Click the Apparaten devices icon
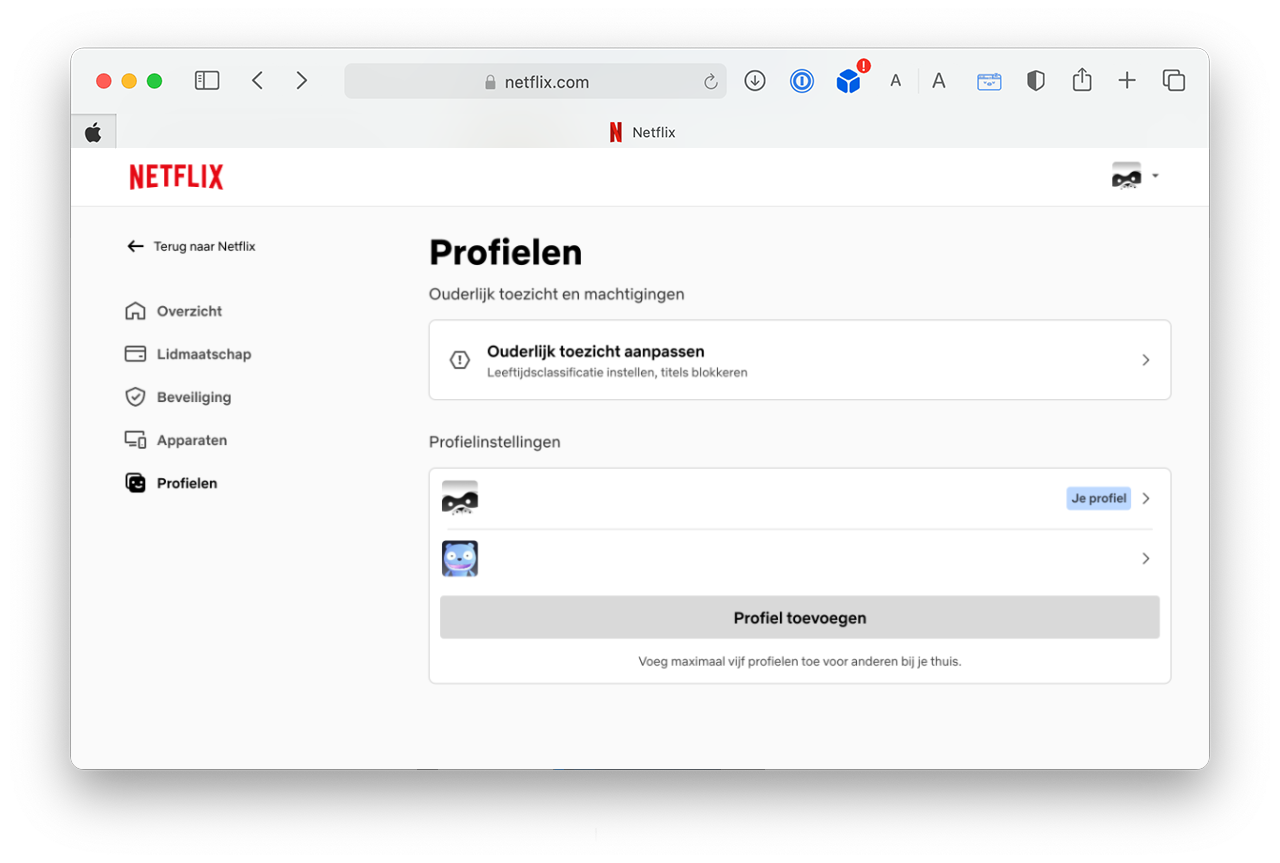This screenshot has height=863, width=1280. [x=135, y=440]
